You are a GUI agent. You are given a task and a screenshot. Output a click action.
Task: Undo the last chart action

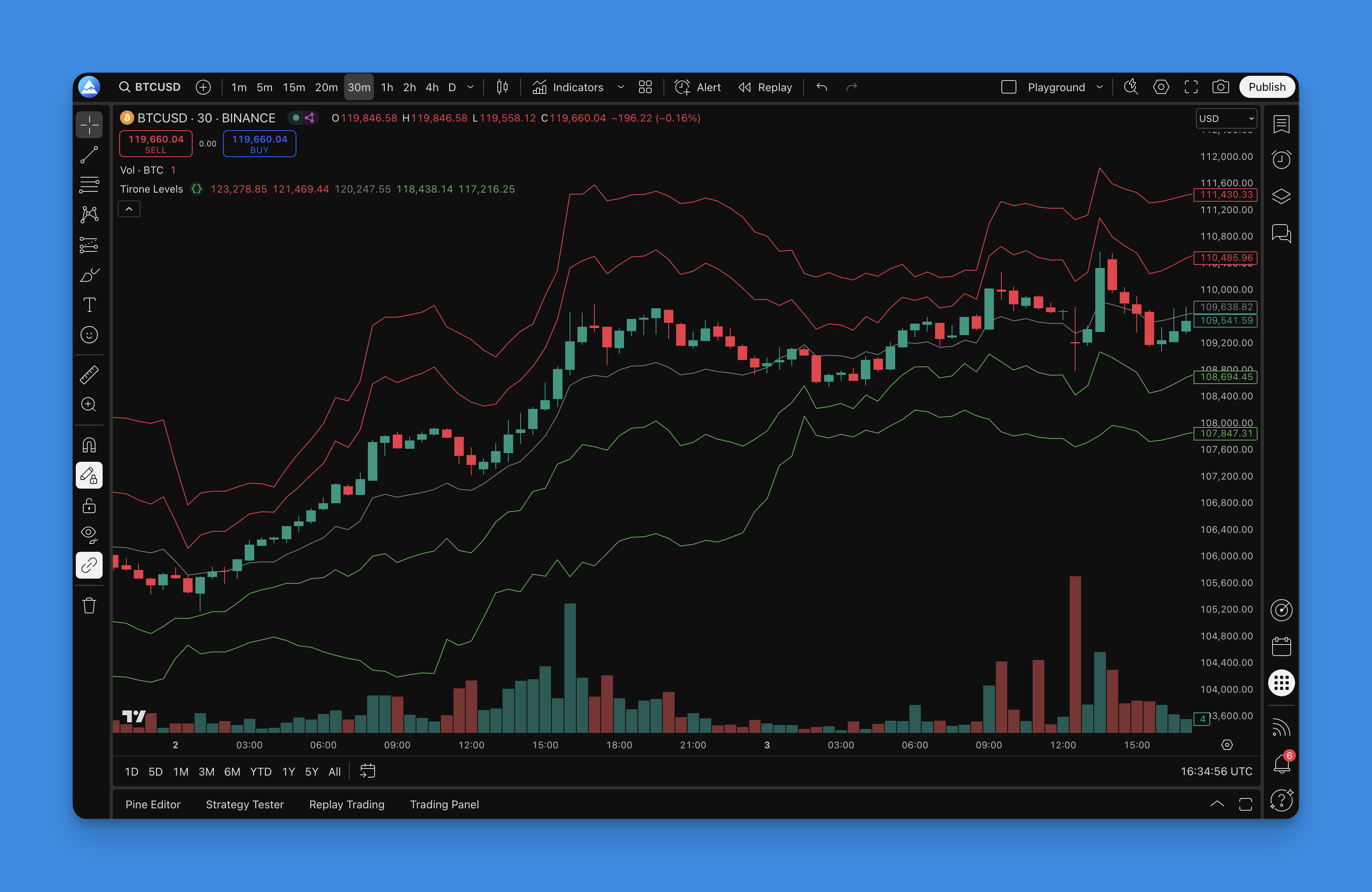pyautogui.click(x=822, y=87)
